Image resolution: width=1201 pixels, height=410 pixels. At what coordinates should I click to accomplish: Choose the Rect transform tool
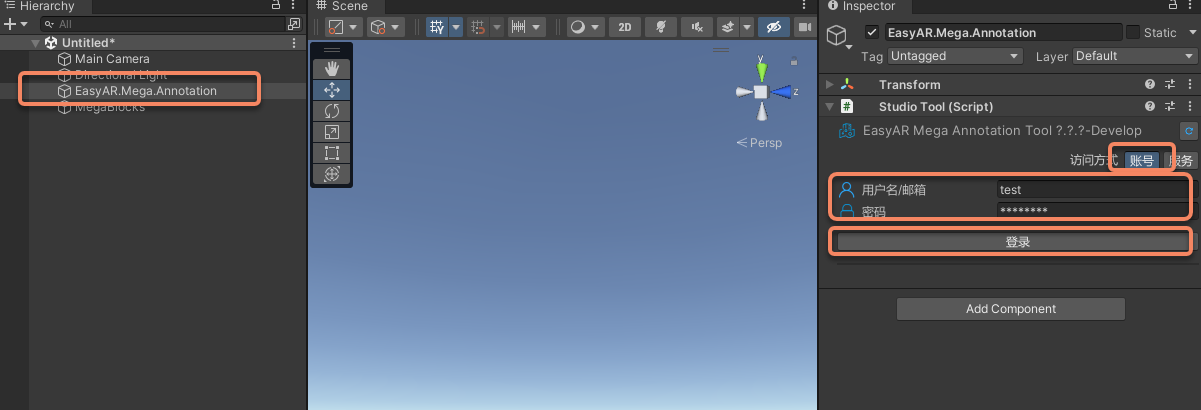[x=332, y=153]
